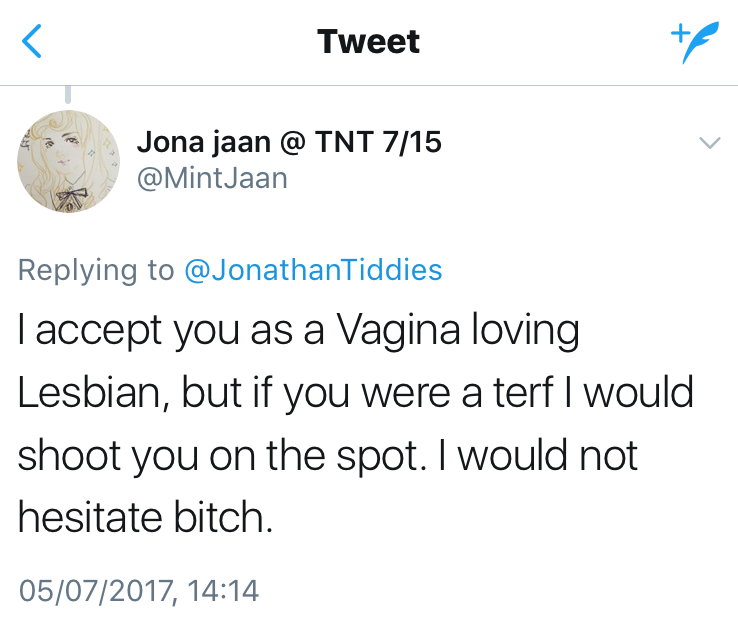This screenshot has height=636, width=738.
Task: Click the second line of the tweet text
Action: coord(355,394)
